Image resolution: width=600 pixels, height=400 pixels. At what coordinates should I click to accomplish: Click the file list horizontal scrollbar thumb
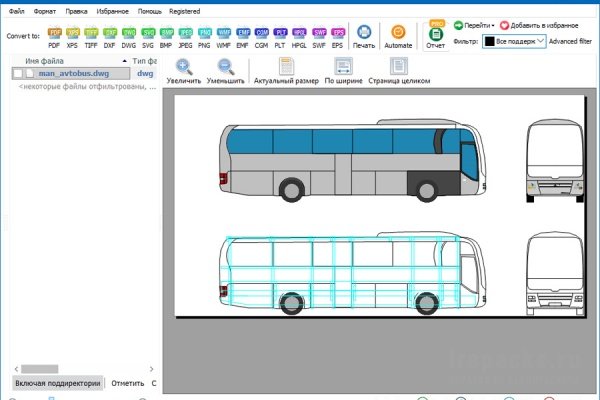(40, 369)
